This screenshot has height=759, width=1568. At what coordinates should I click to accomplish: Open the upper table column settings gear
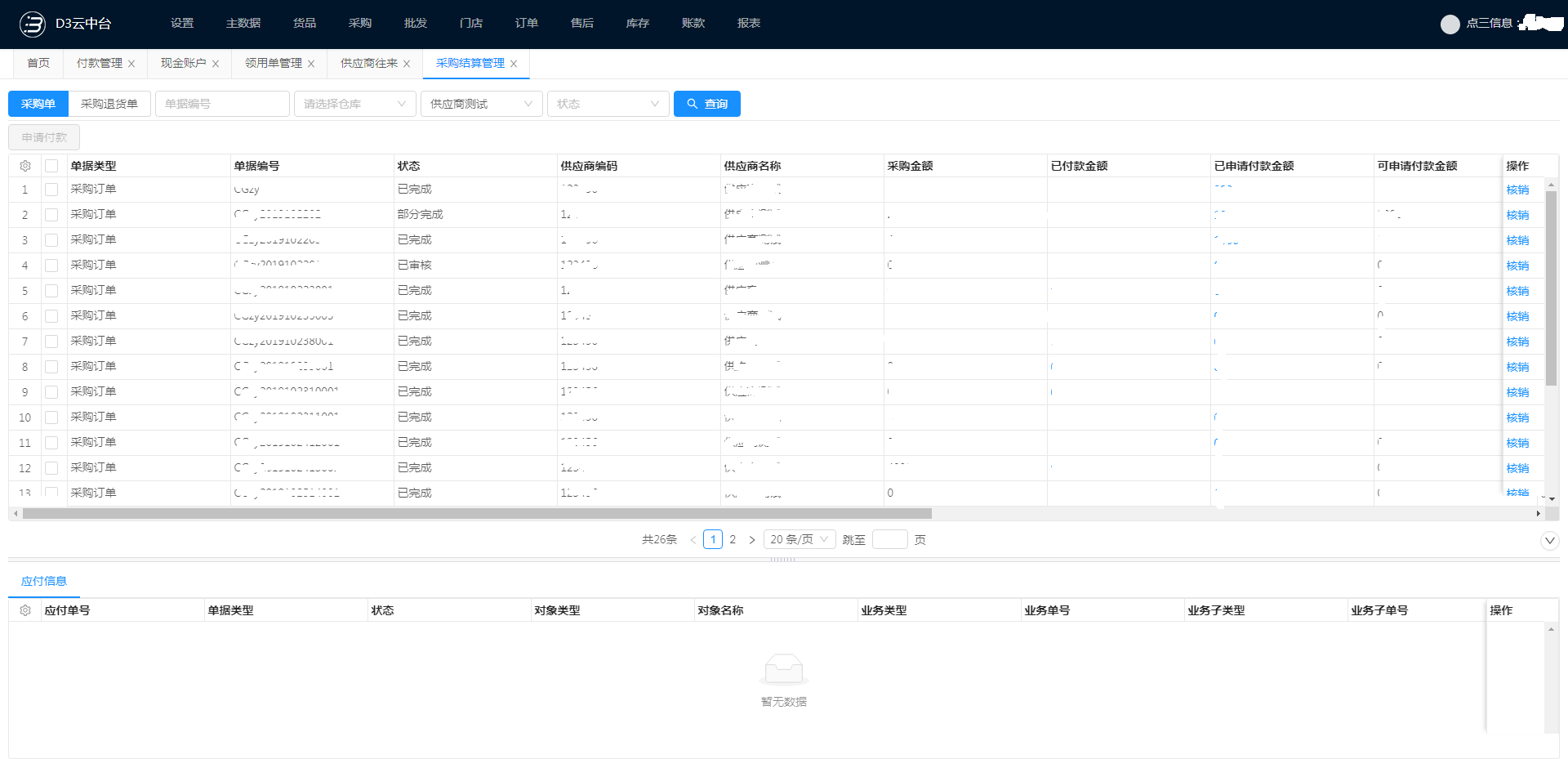click(25, 166)
